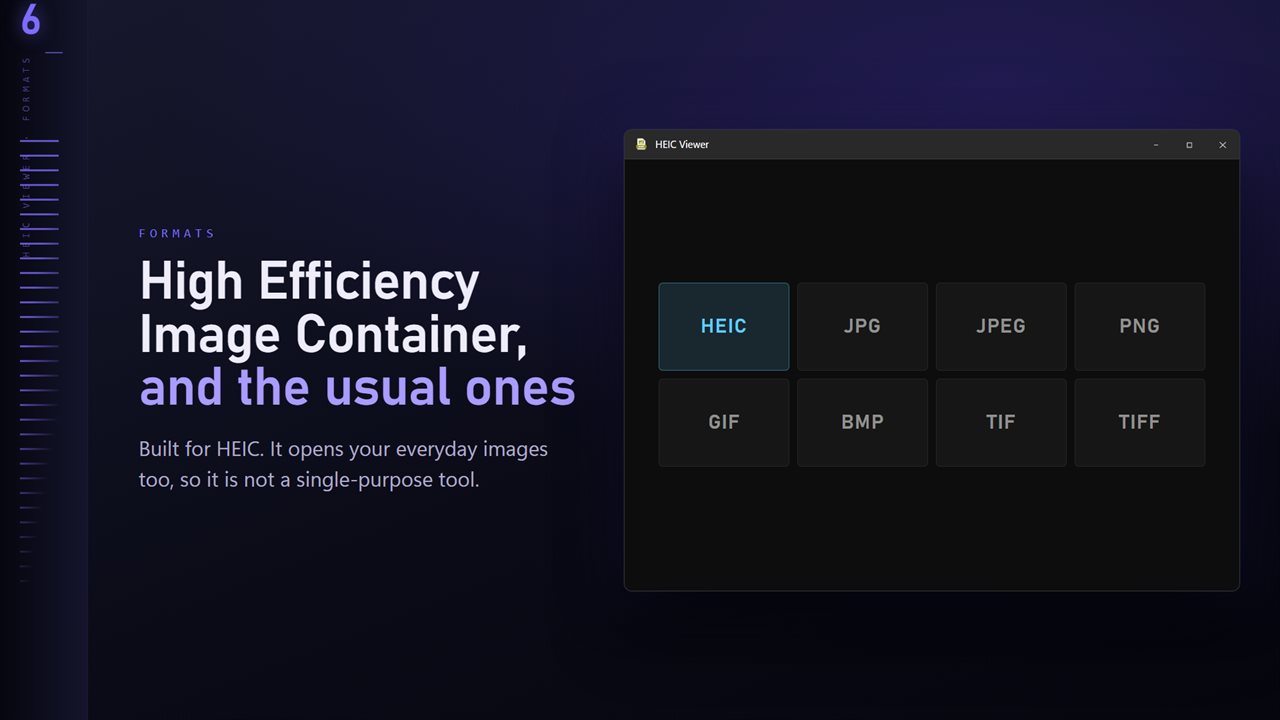
Task: Click the small FORMATS label above the heading
Action: pyautogui.click(x=177, y=233)
